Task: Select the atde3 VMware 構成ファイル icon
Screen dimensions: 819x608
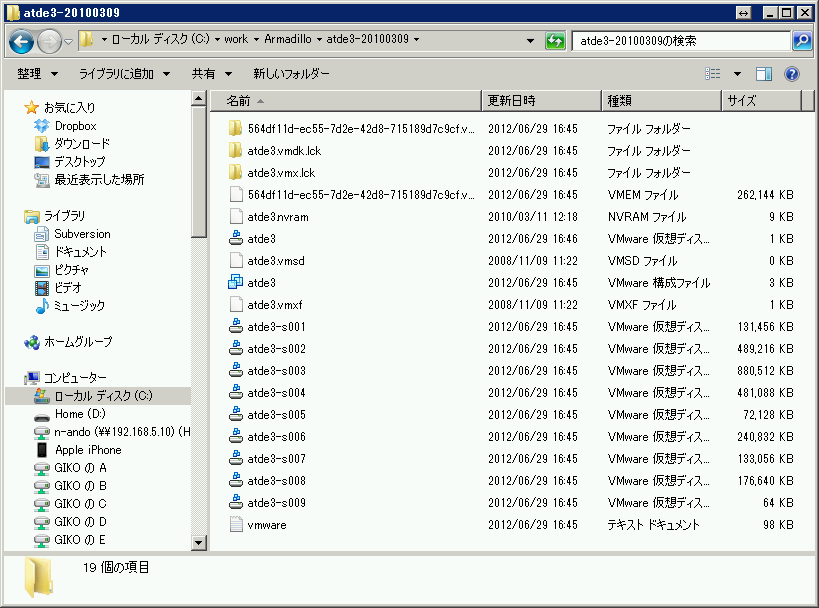Action: (x=236, y=283)
